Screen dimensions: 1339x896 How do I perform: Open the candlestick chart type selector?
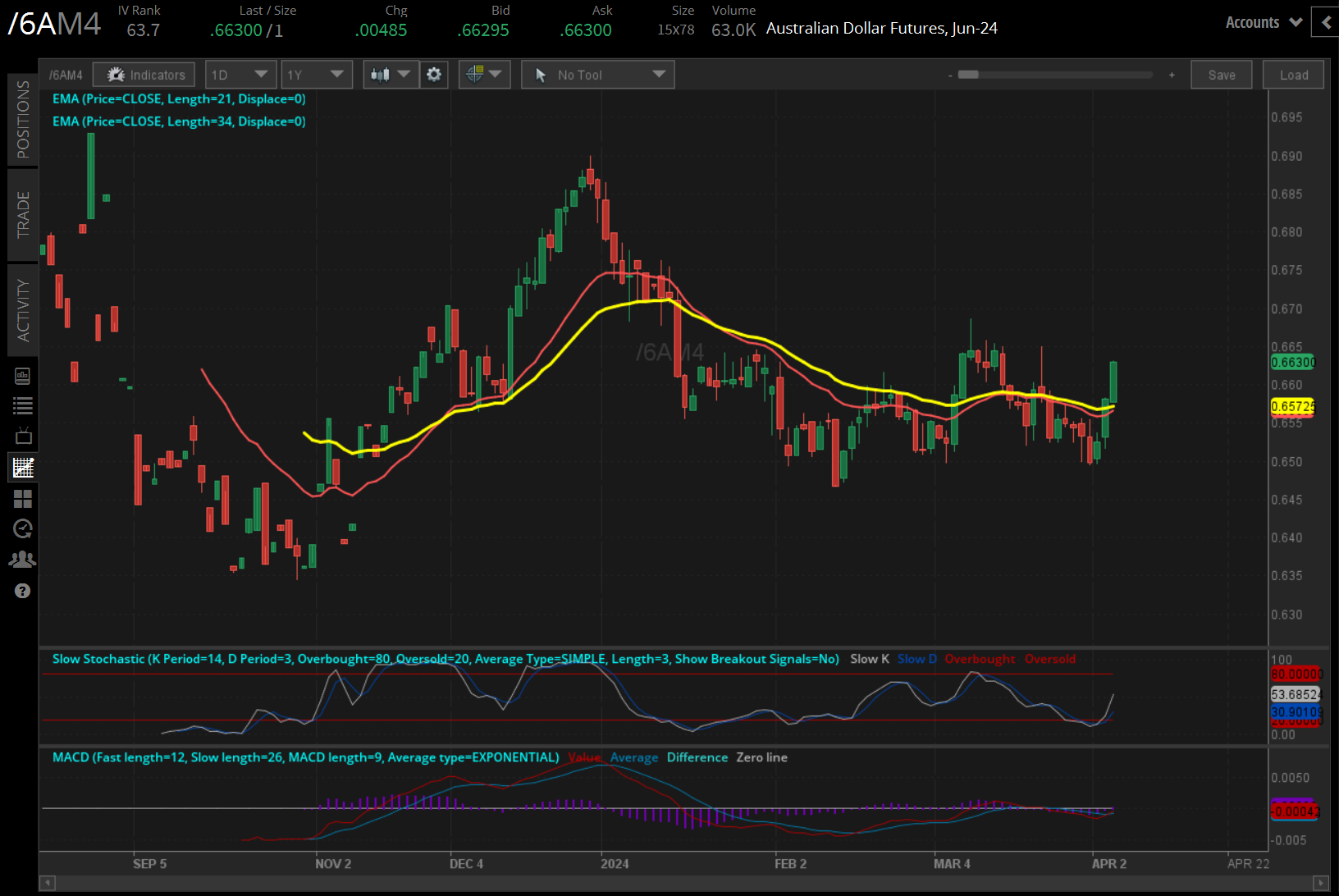coord(391,75)
